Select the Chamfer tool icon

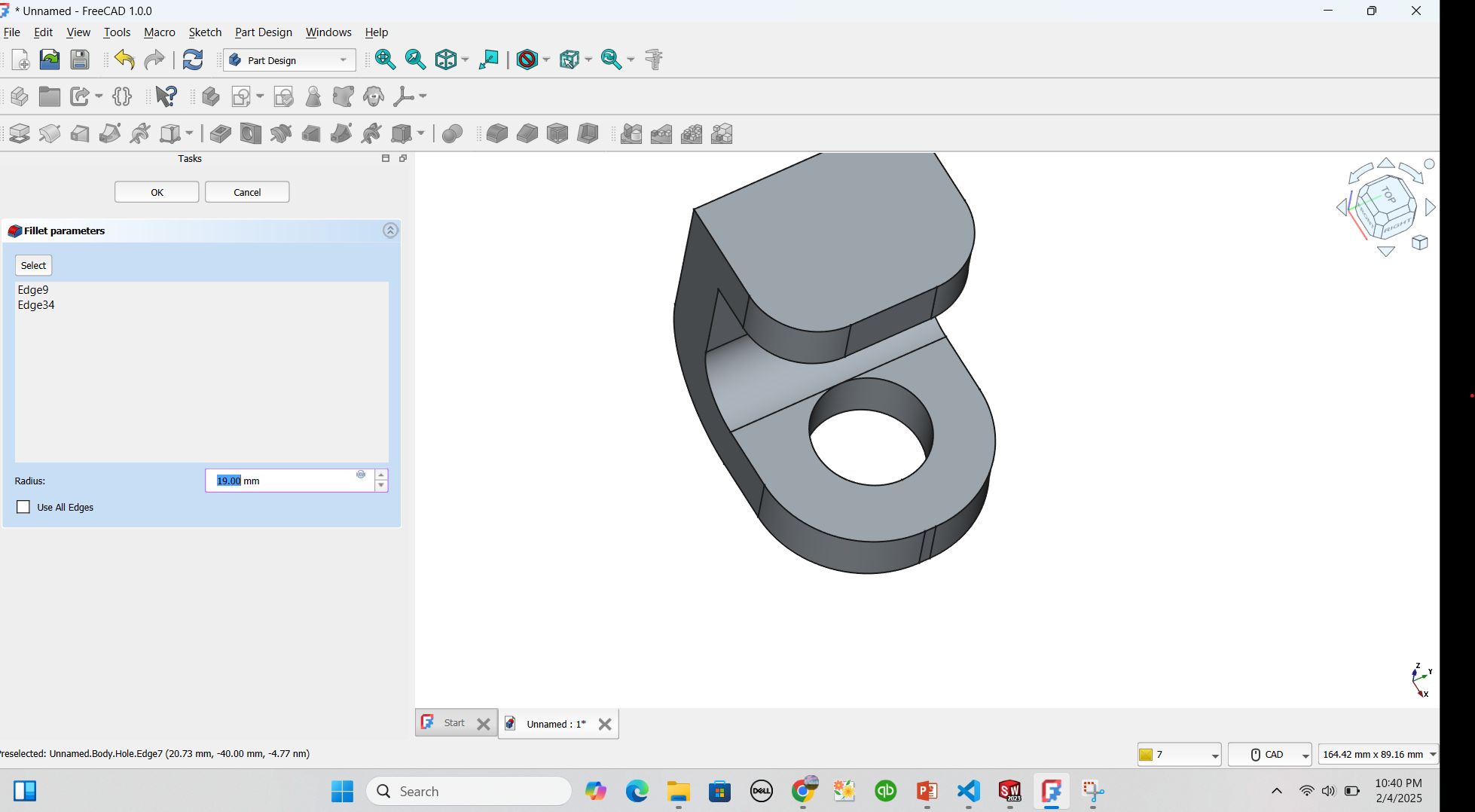(527, 134)
